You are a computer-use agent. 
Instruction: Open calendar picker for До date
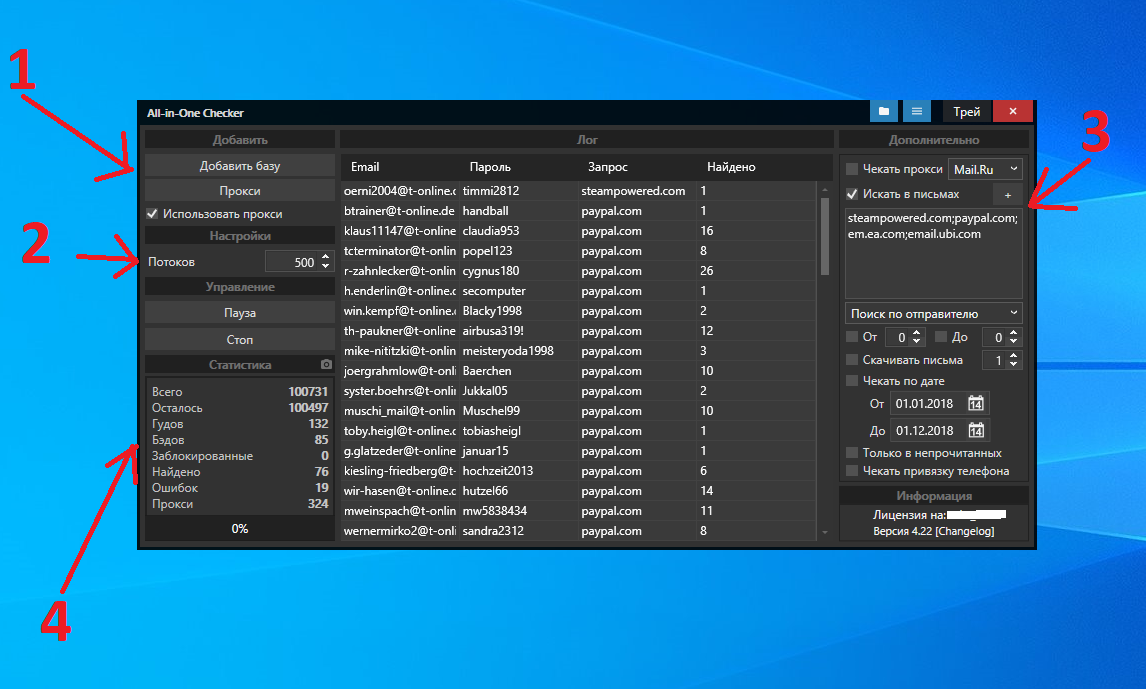(x=976, y=430)
